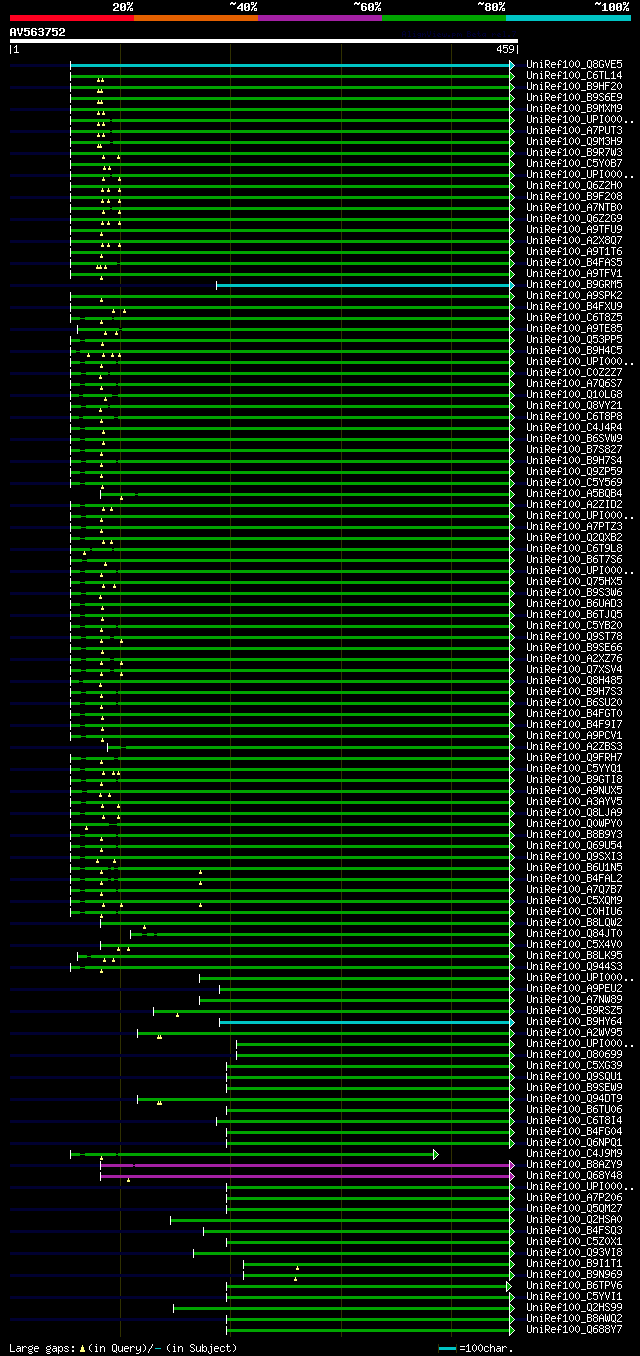The image size is (640, 1356).
Task: Select label UniRef100_A7P206
Action: [574, 1197]
